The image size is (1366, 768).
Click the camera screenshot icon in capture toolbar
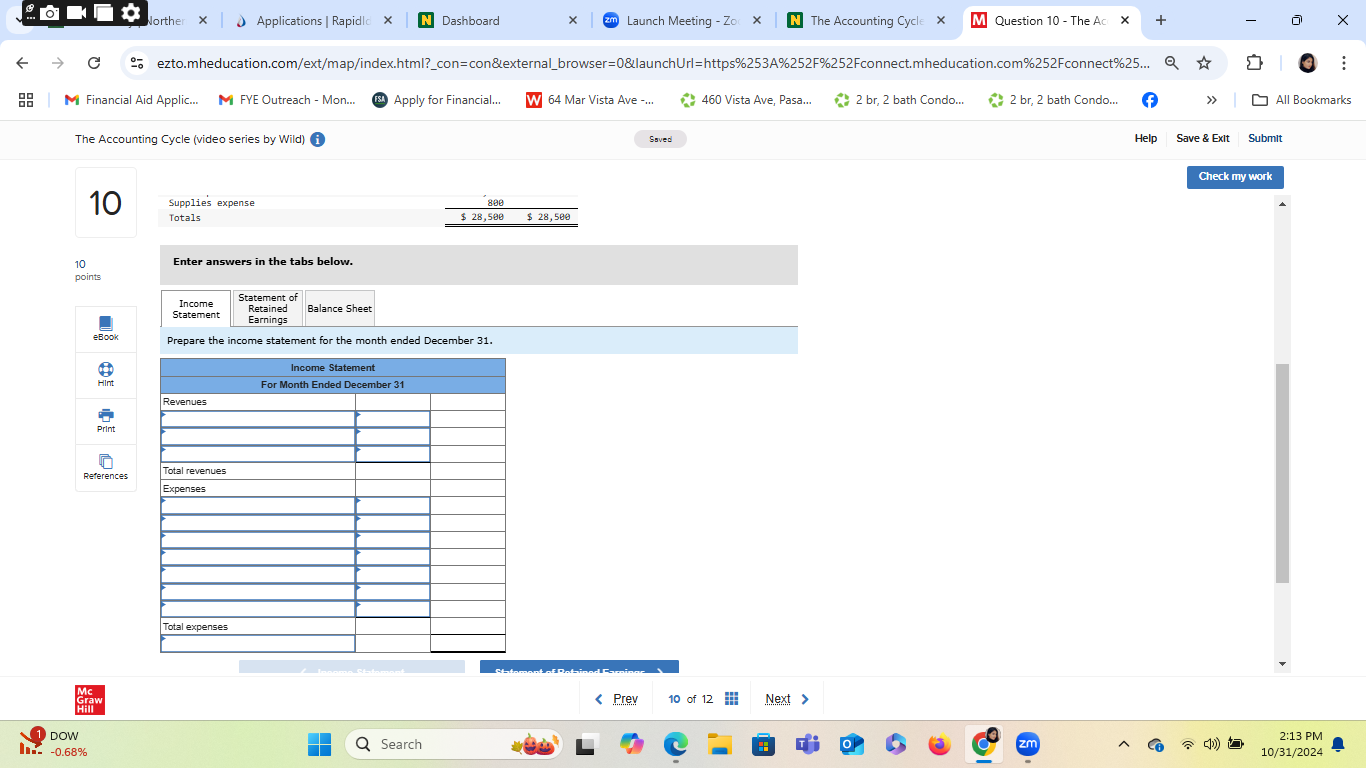[51, 13]
